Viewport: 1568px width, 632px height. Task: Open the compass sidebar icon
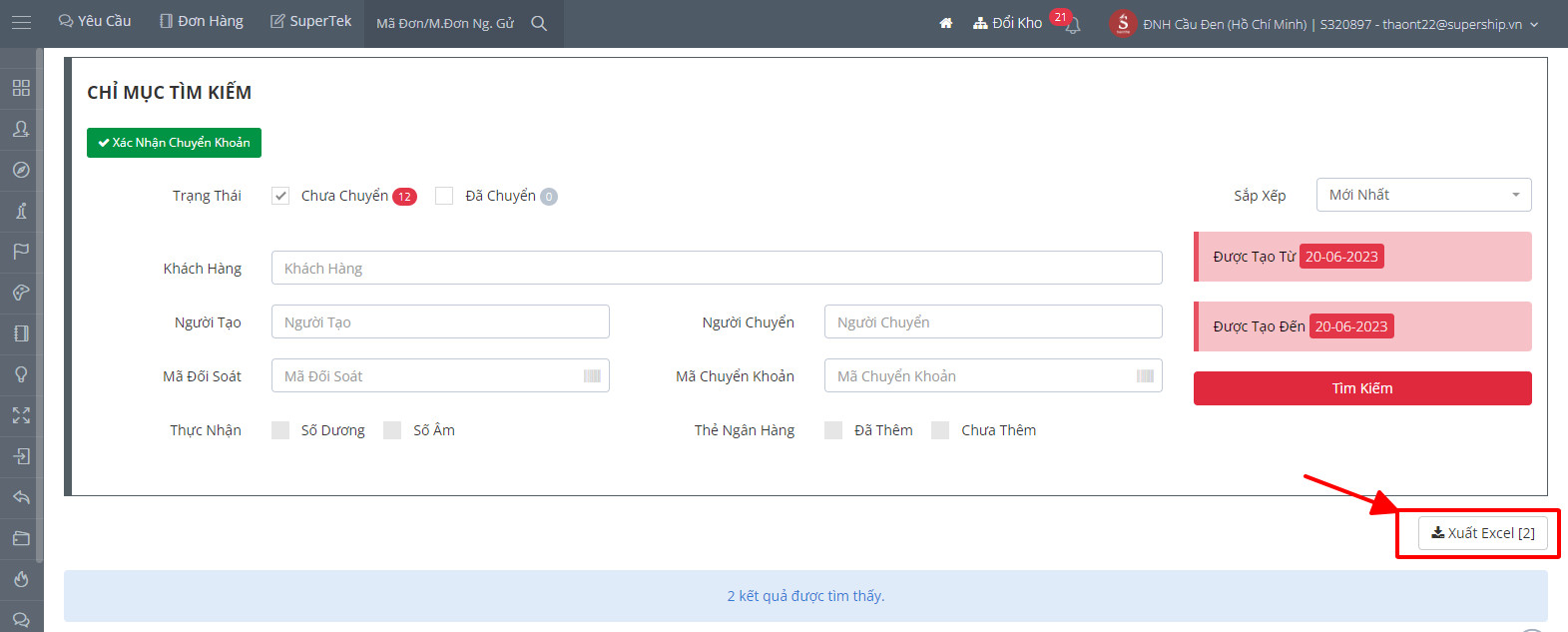[x=21, y=170]
